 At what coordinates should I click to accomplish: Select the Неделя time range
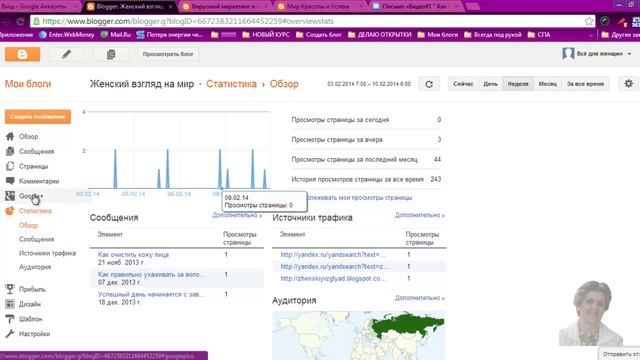518,84
